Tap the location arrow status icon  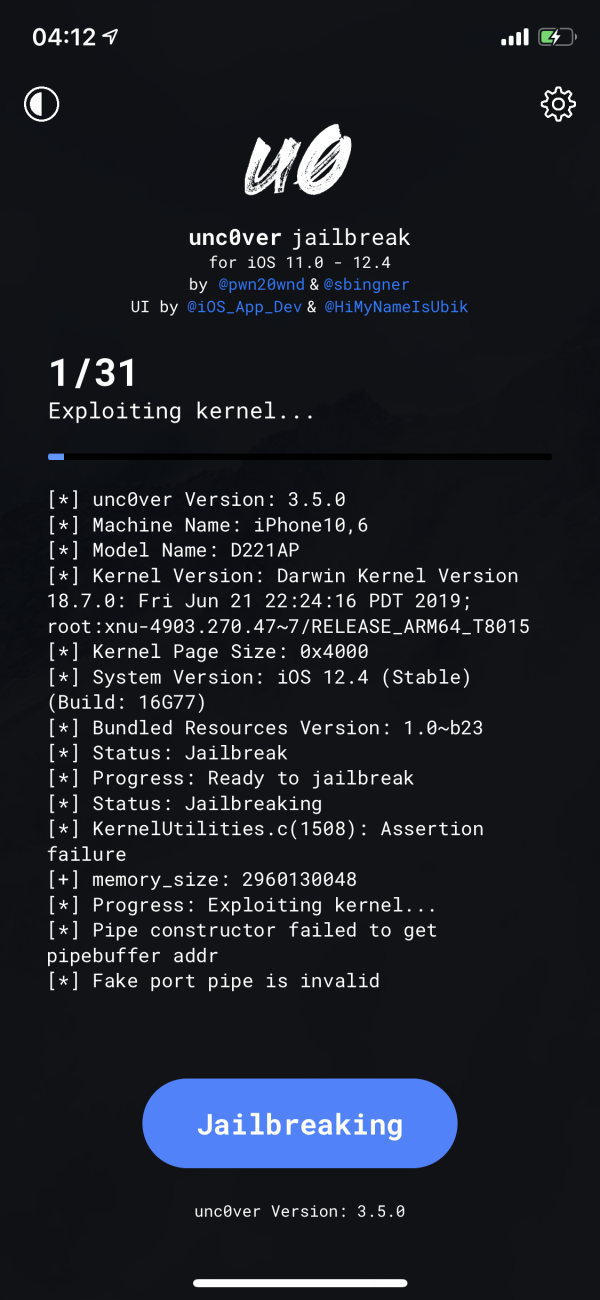pos(110,38)
